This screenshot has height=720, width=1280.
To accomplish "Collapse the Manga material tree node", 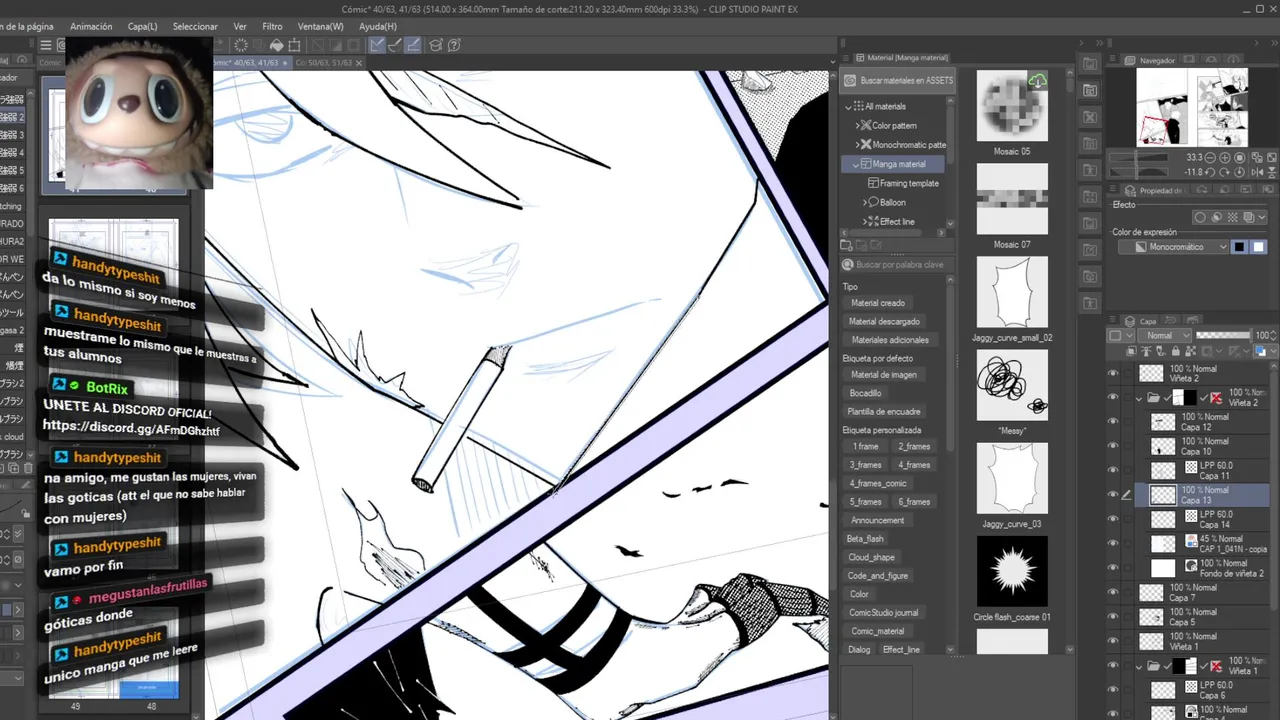I will (x=857, y=164).
